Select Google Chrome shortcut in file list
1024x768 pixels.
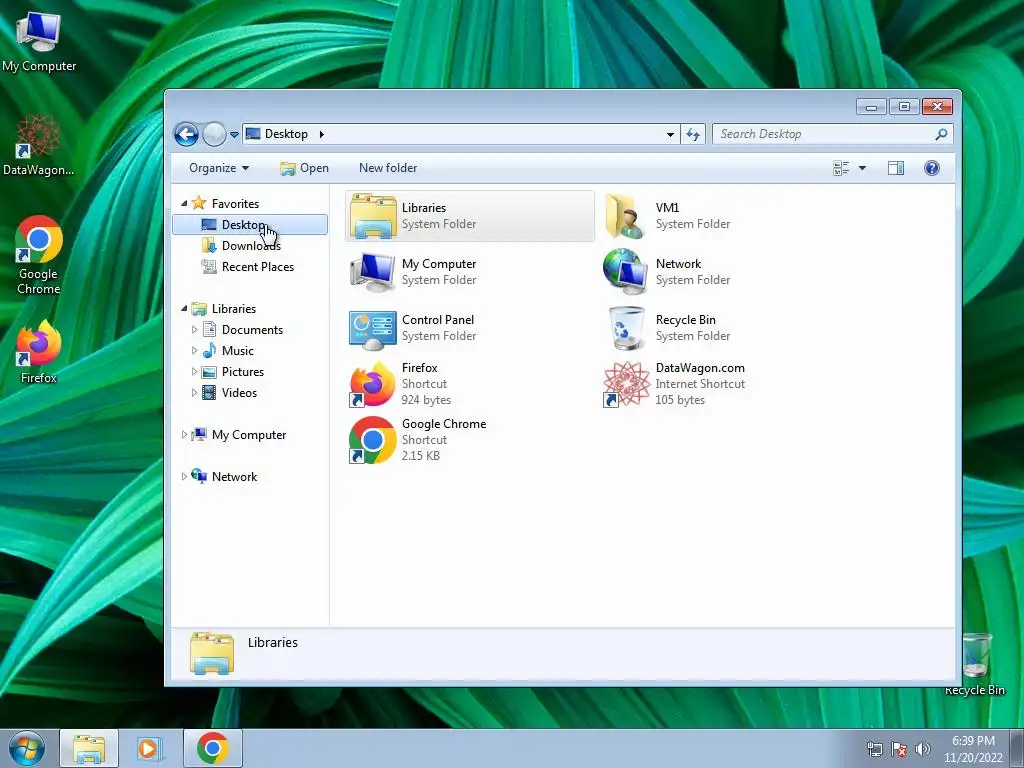pyautogui.click(x=372, y=440)
